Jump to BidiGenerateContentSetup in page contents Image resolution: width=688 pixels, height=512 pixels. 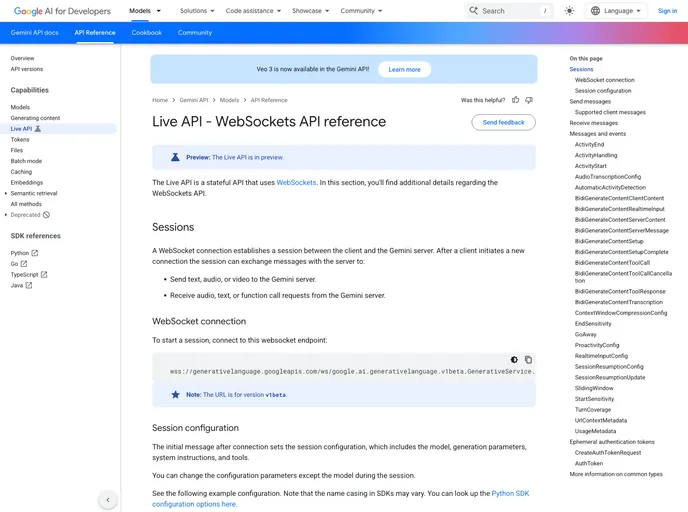point(609,241)
